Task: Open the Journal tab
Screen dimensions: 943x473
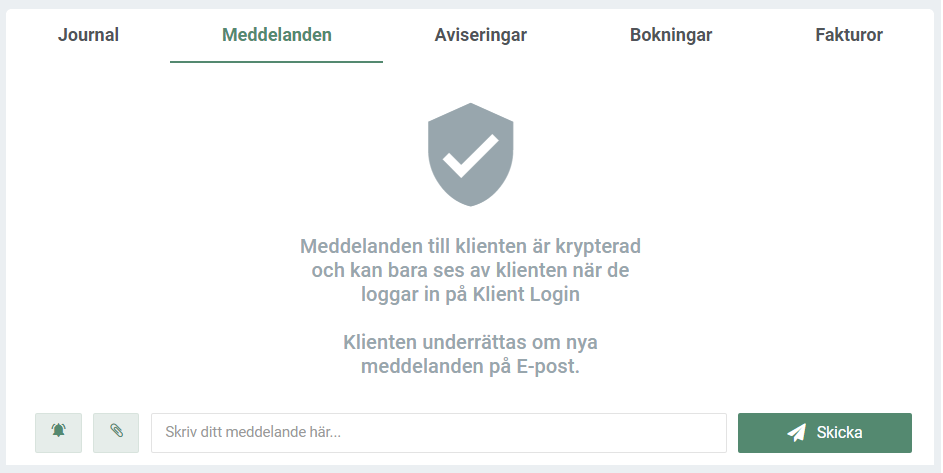Action: (x=88, y=35)
